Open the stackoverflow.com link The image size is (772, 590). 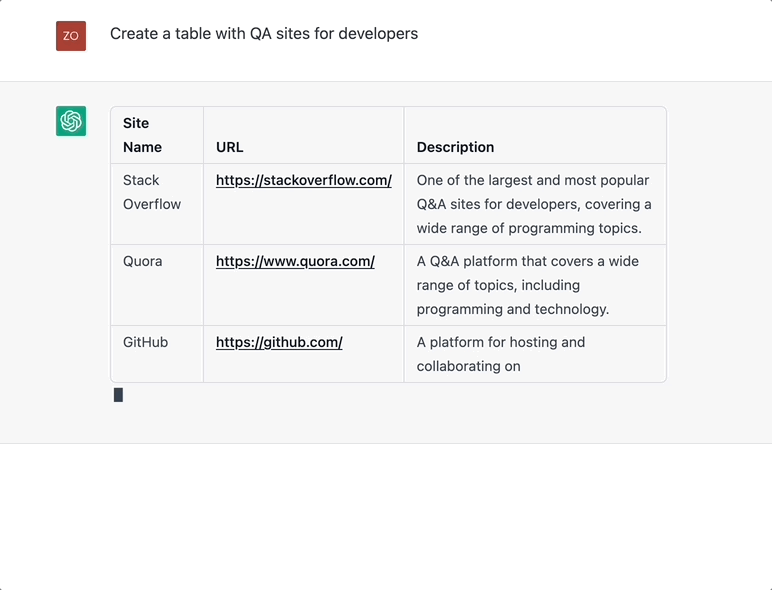303,181
